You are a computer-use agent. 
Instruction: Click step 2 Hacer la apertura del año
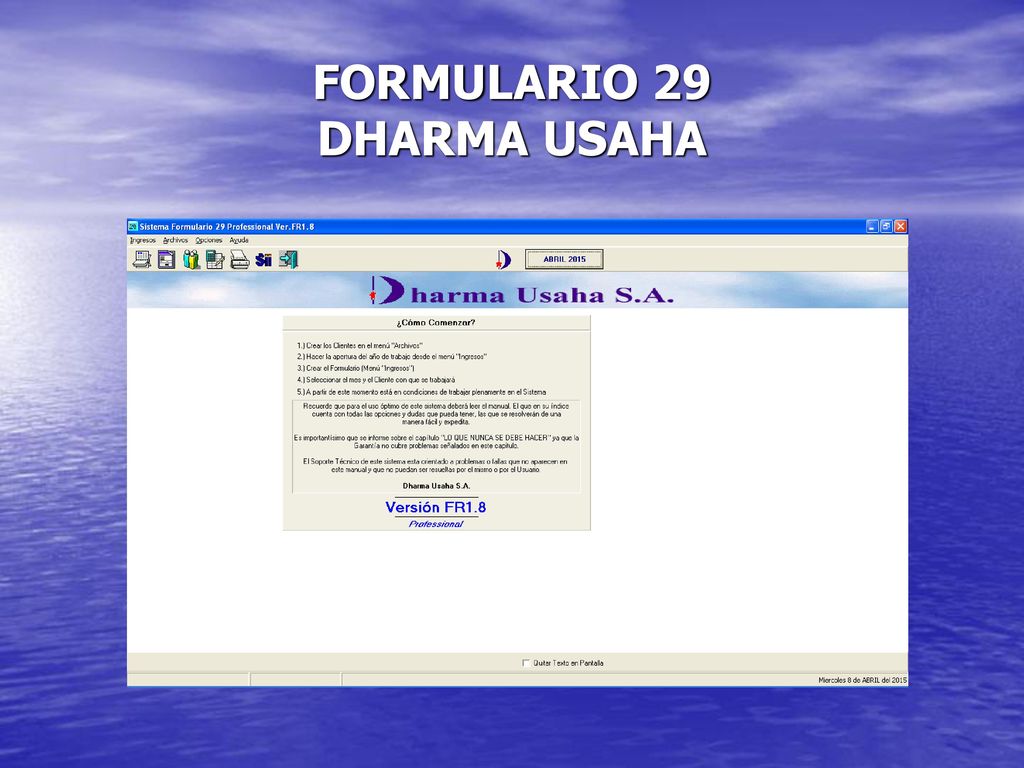[392, 357]
